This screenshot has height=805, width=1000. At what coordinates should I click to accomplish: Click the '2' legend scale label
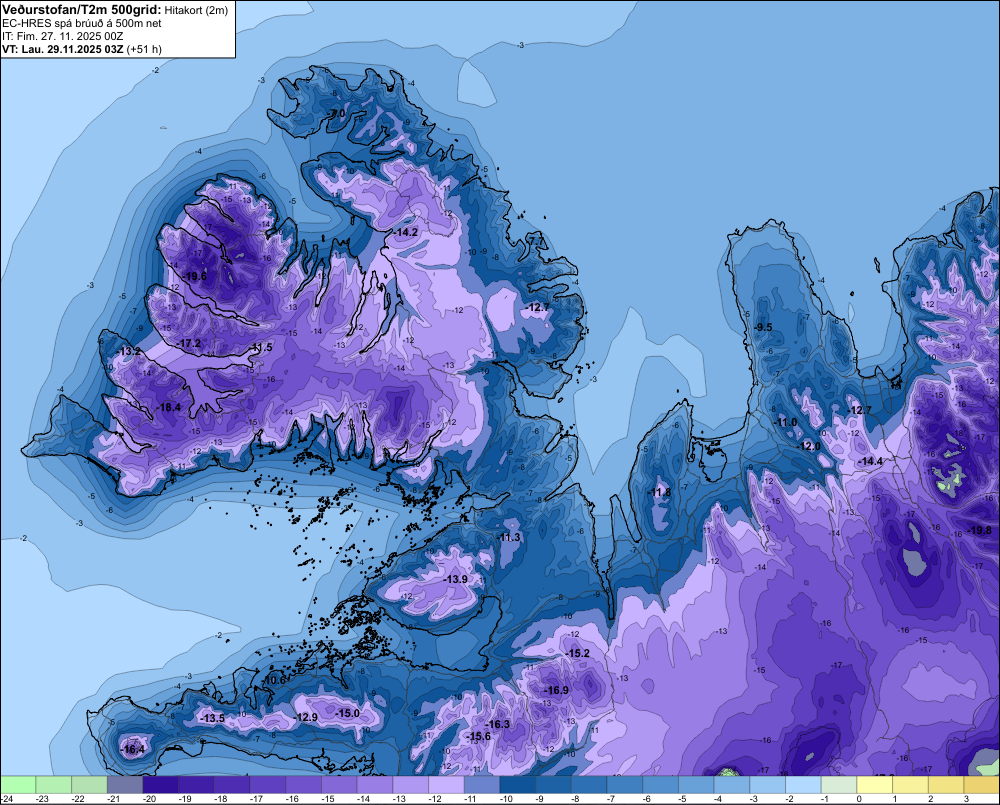click(x=930, y=799)
